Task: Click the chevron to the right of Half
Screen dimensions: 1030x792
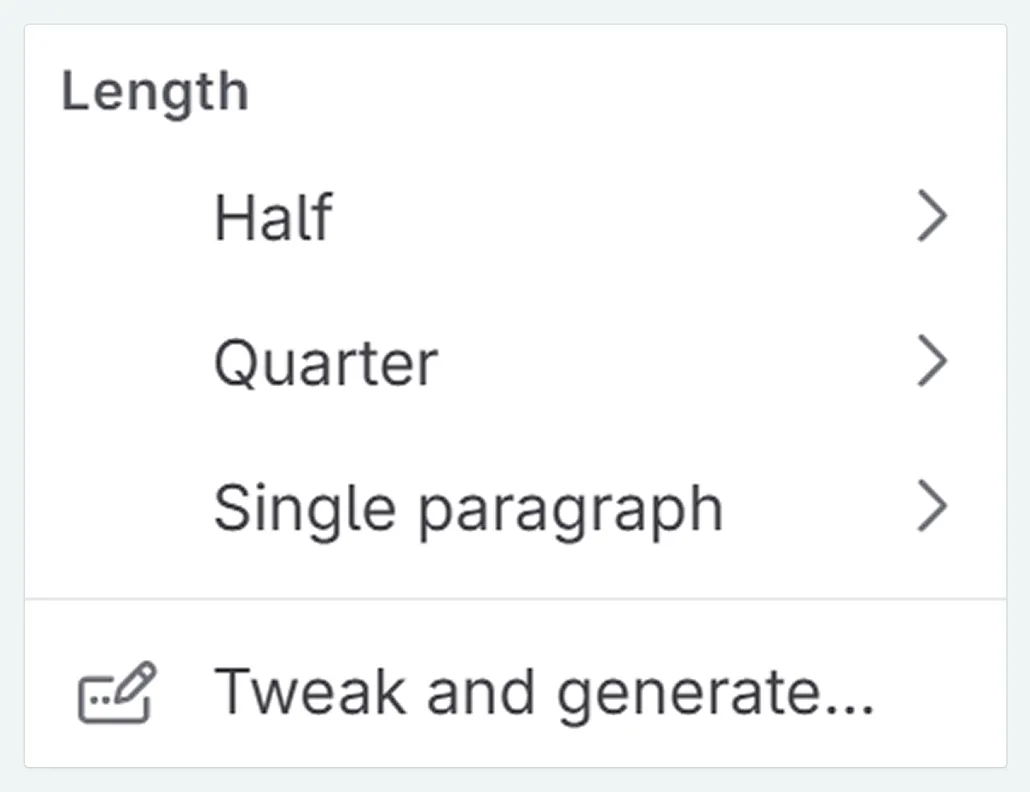Action: [x=933, y=215]
